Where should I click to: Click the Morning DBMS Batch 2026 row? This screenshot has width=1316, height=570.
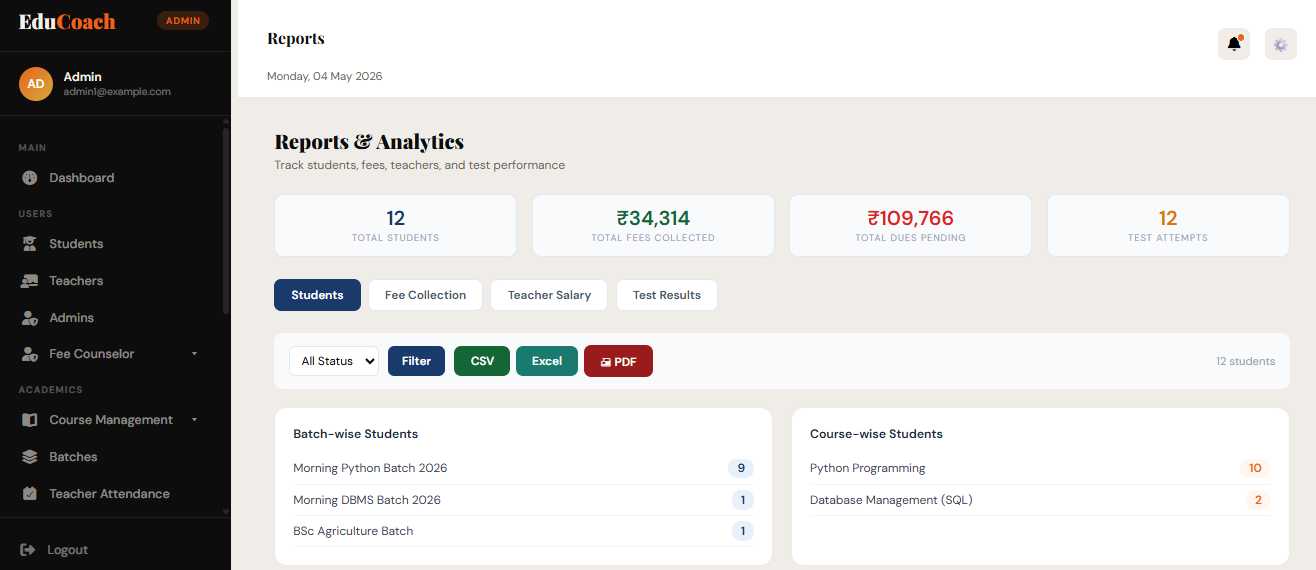pyautogui.click(x=523, y=500)
